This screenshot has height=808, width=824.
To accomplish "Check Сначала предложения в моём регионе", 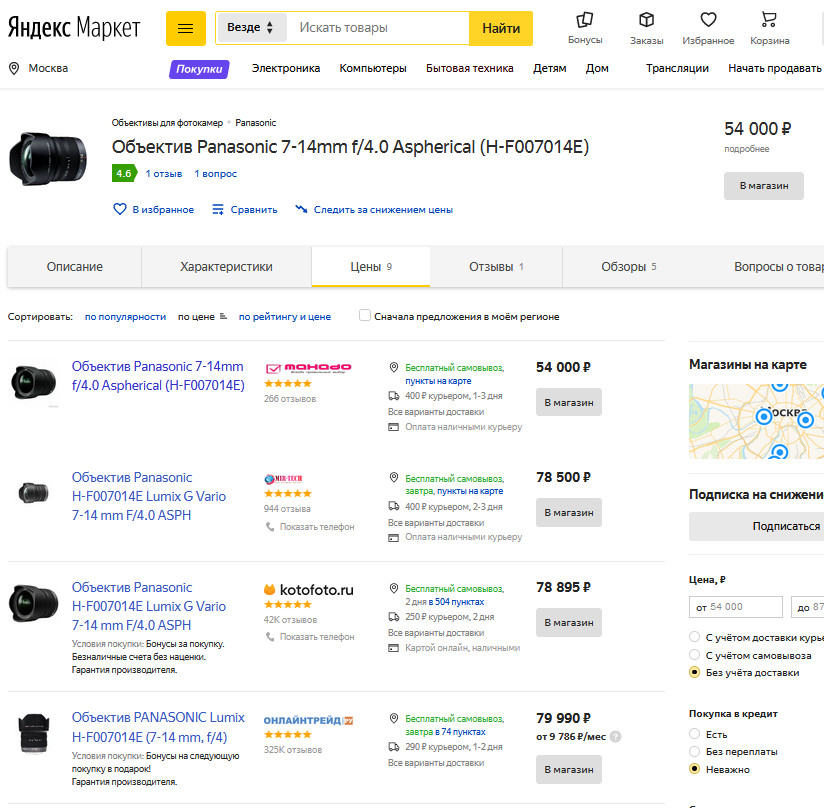I will coord(365,315).
